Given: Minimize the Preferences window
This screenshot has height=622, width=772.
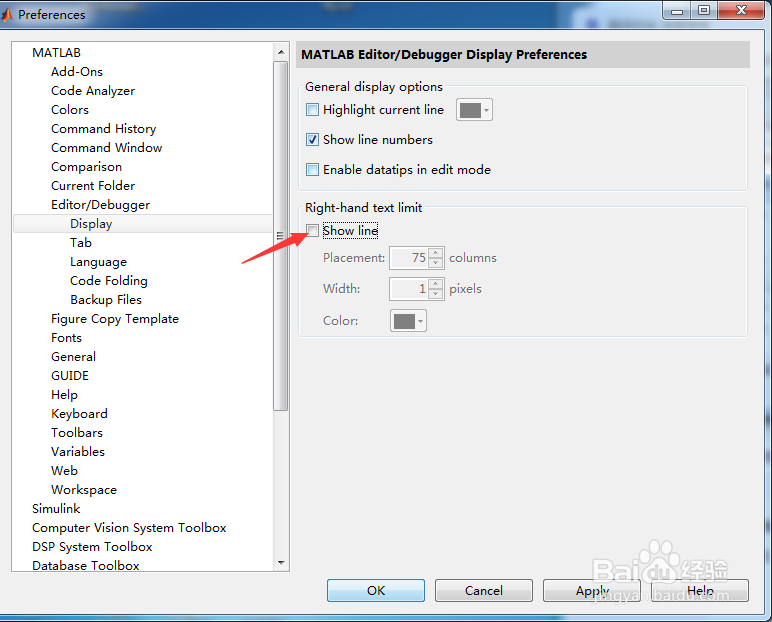Looking at the screenshot, I should (x=677, y=10).
